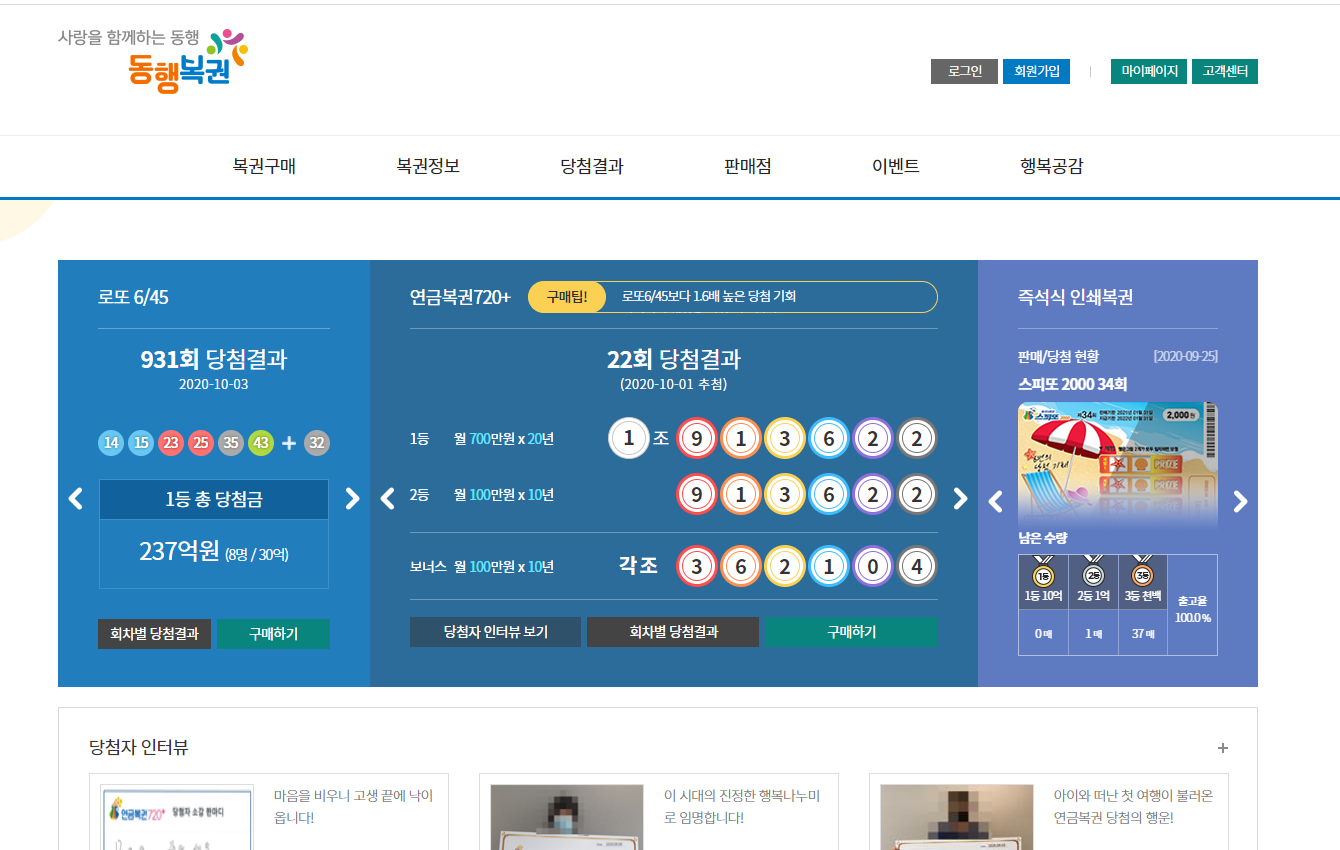Click next arrow in 로또 6/45 panel

coord(352,498)
